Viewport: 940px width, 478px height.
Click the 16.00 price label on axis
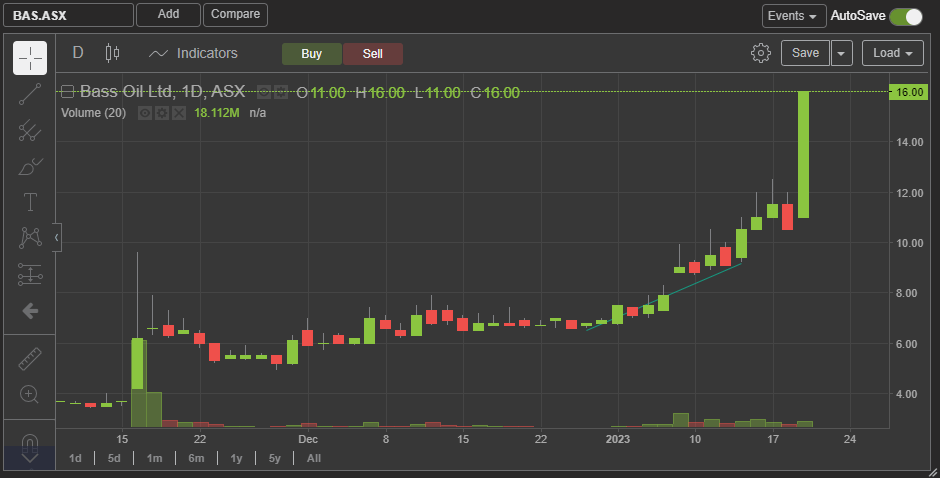click(909, 92)
